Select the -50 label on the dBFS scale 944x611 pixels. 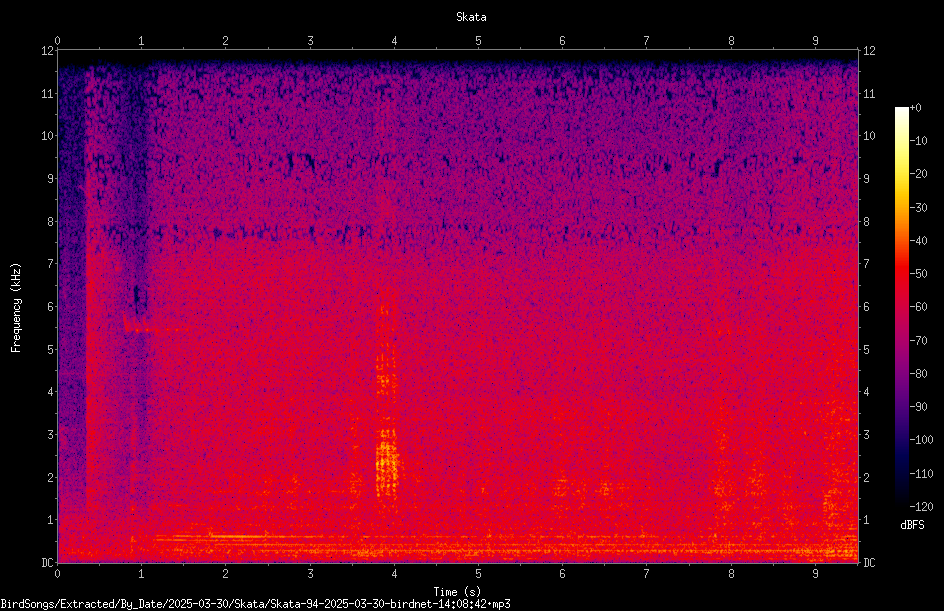pos(918,274)
